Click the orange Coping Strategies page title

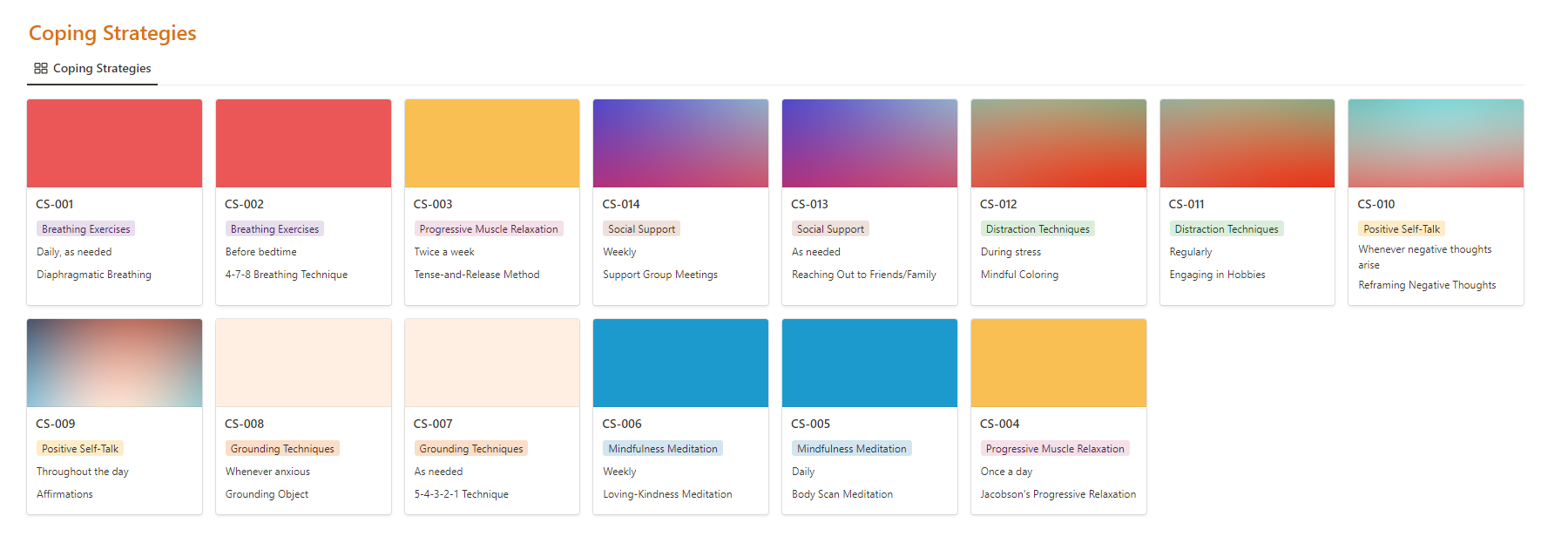112,33
